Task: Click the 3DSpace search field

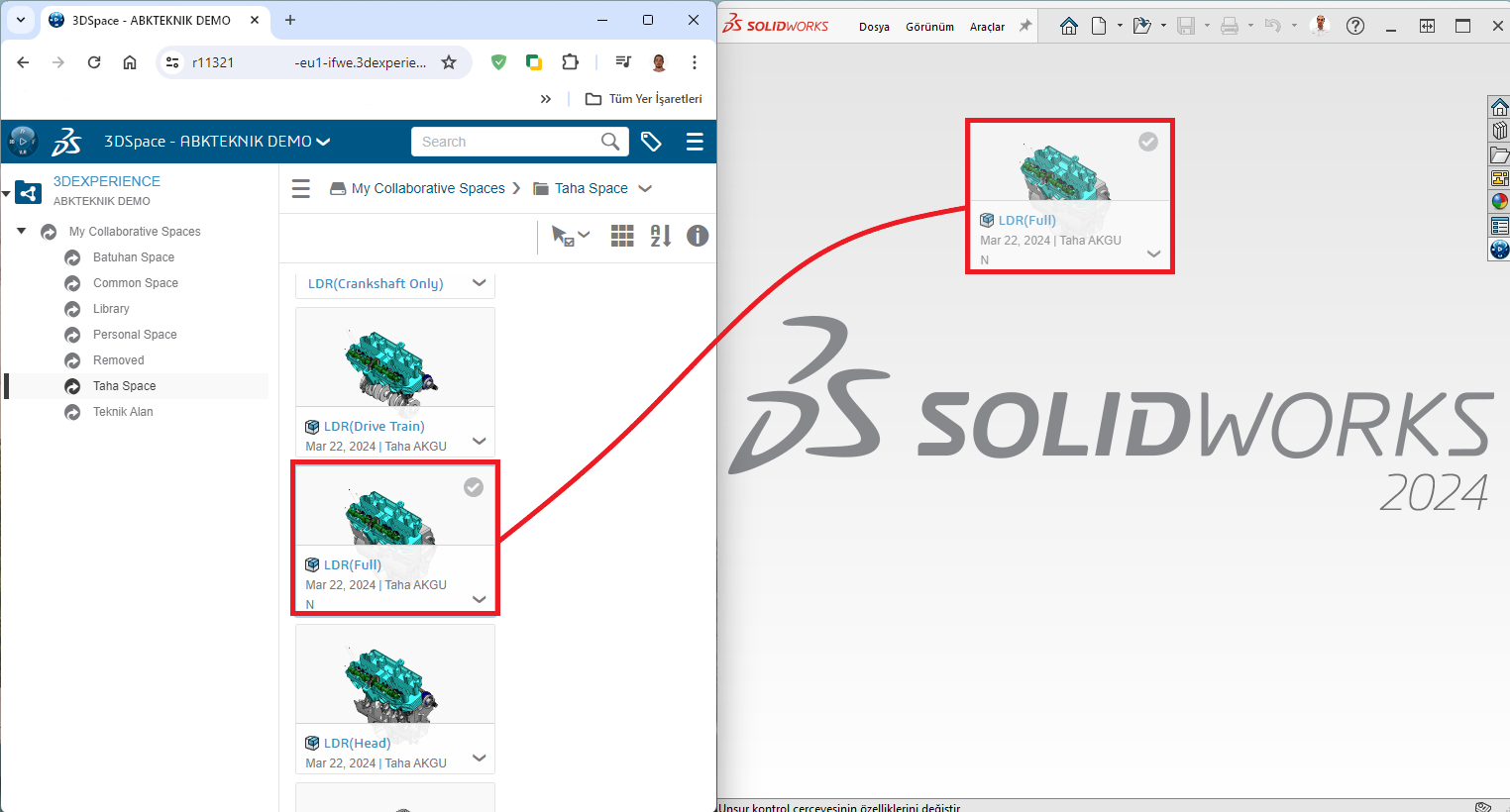Action: pyautogui.click(x=507, y=142)
